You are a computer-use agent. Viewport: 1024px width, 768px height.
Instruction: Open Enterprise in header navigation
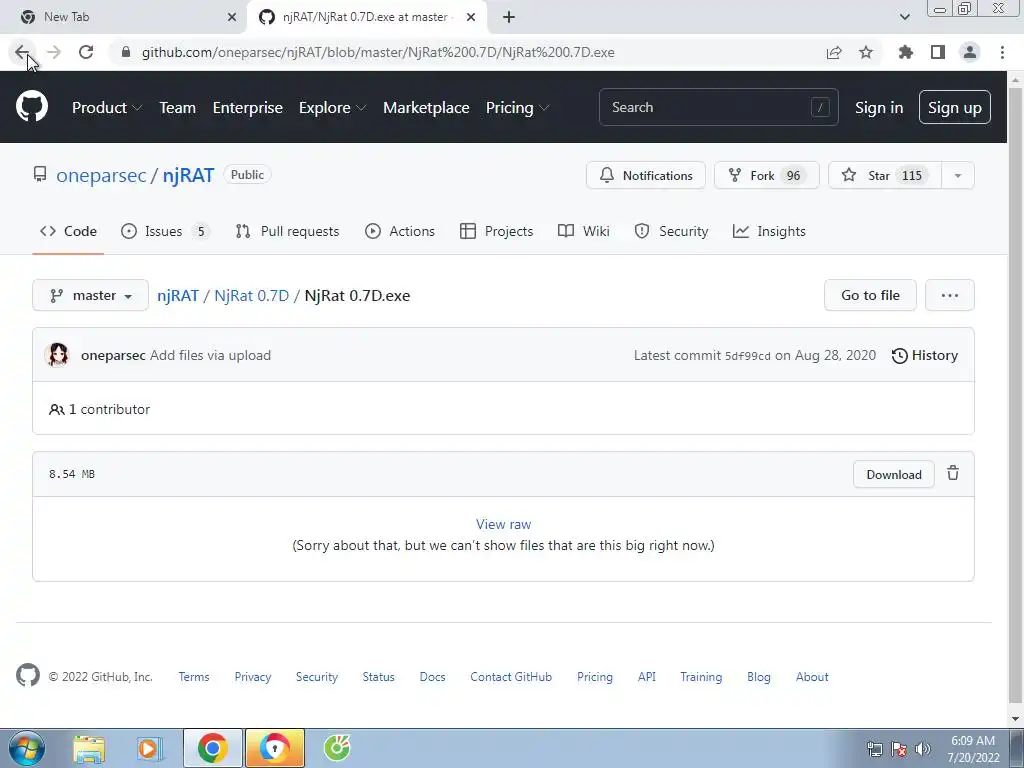248,107
